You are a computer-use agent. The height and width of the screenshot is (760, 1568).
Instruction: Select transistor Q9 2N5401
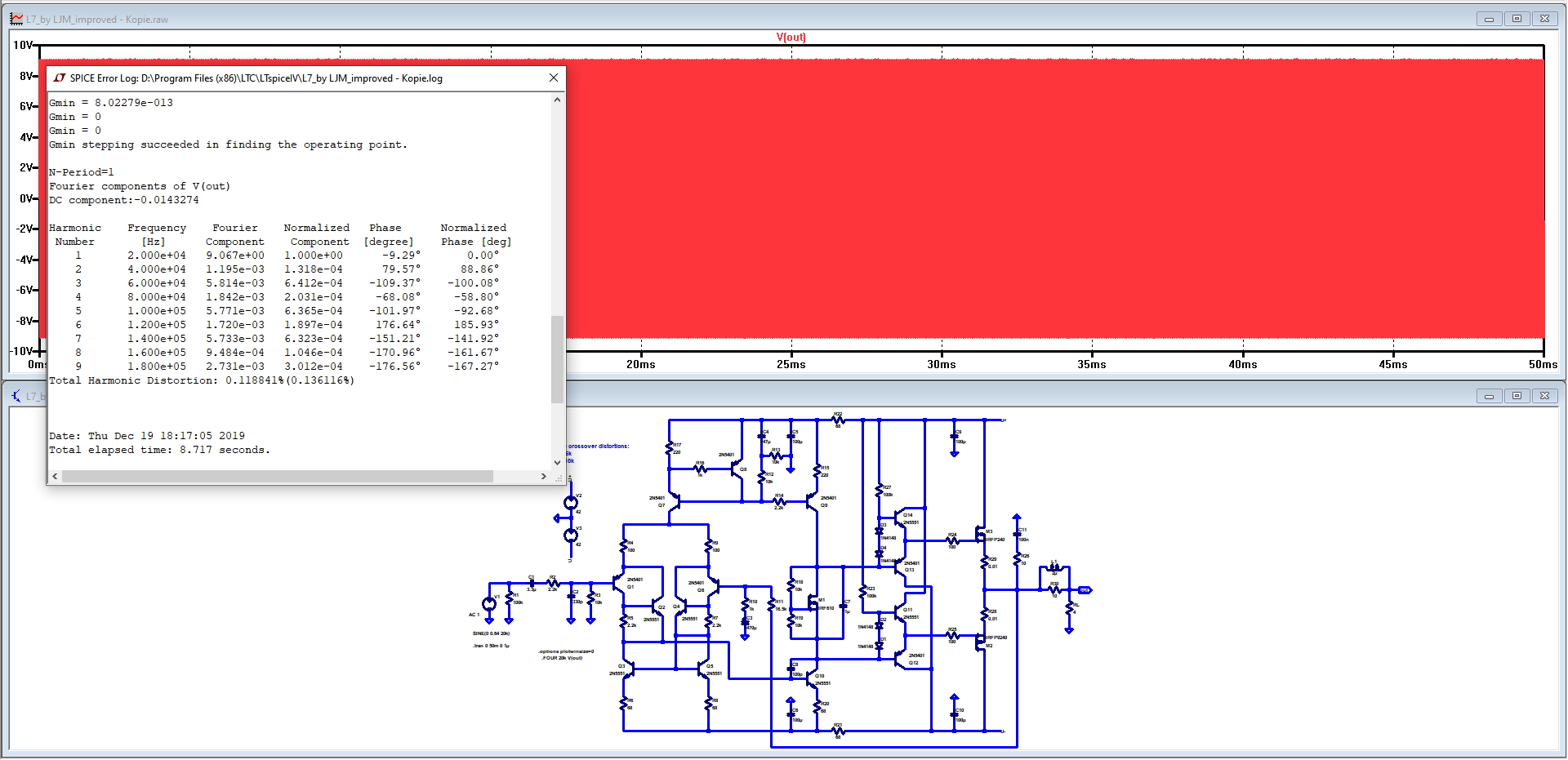812,500
